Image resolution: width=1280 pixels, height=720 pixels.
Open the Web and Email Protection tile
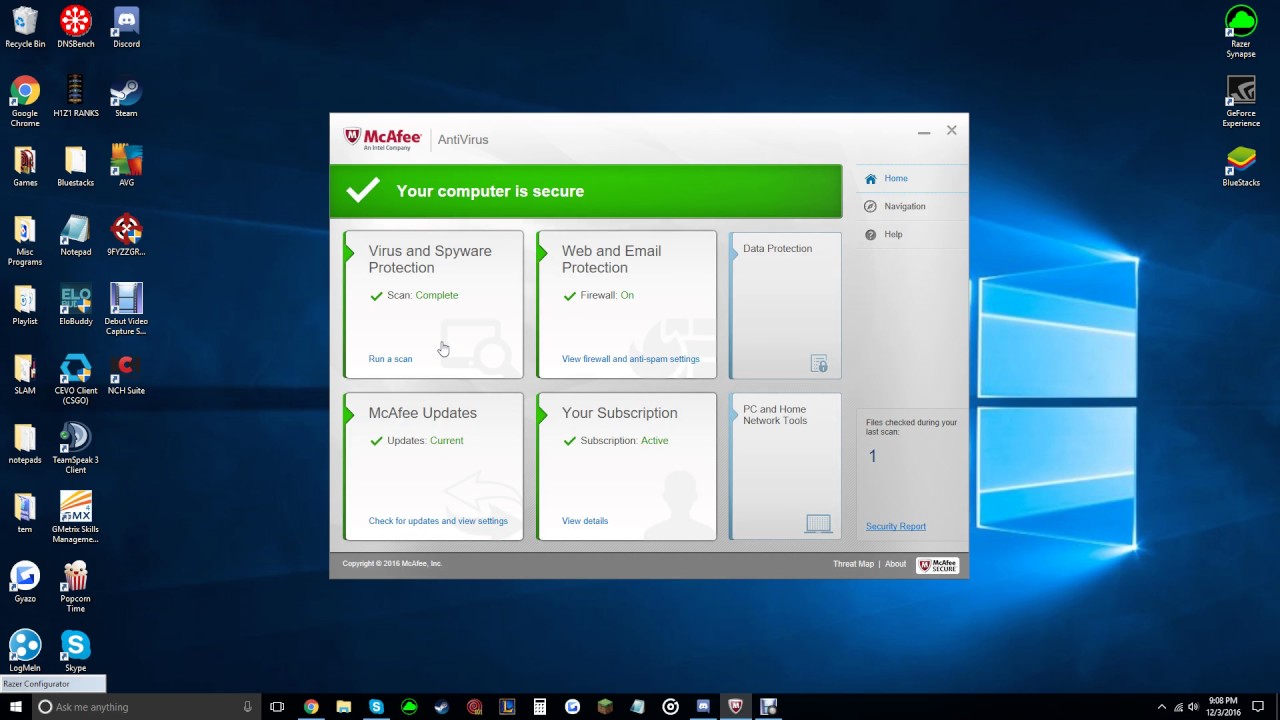point(626,305)
